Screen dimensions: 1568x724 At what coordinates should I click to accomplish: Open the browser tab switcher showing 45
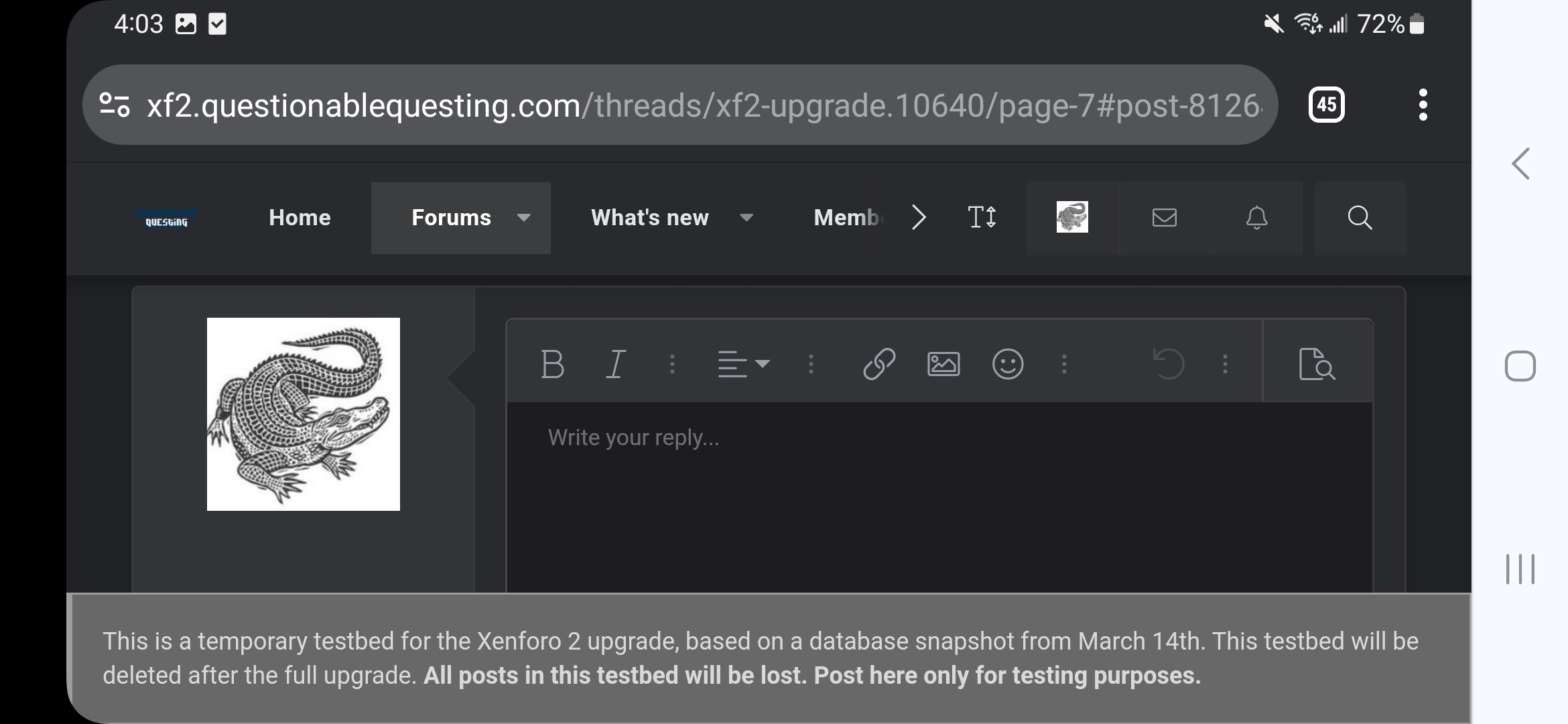1327,105
